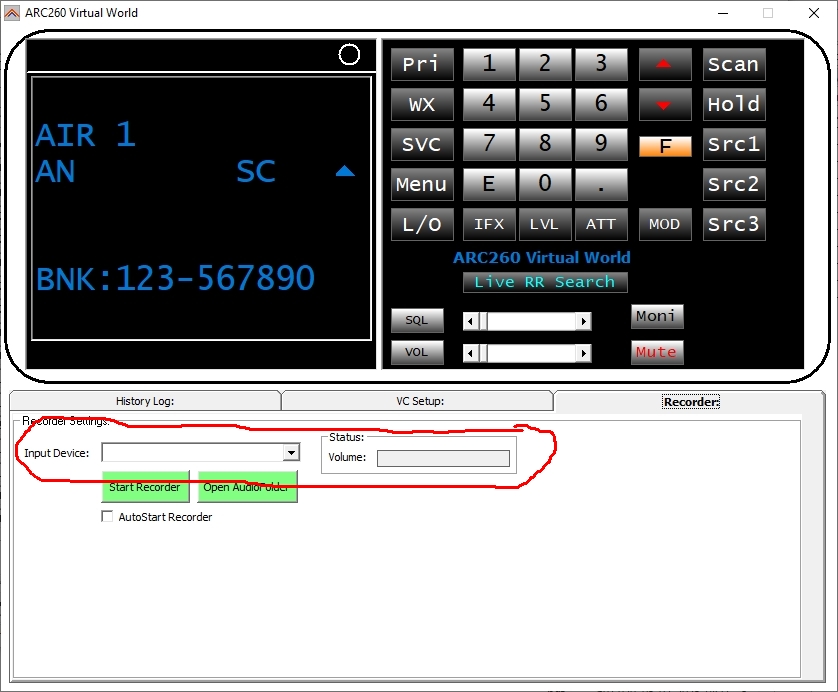
Task: Click the blue up triangle on the display
Action: [x=345, y=171]
